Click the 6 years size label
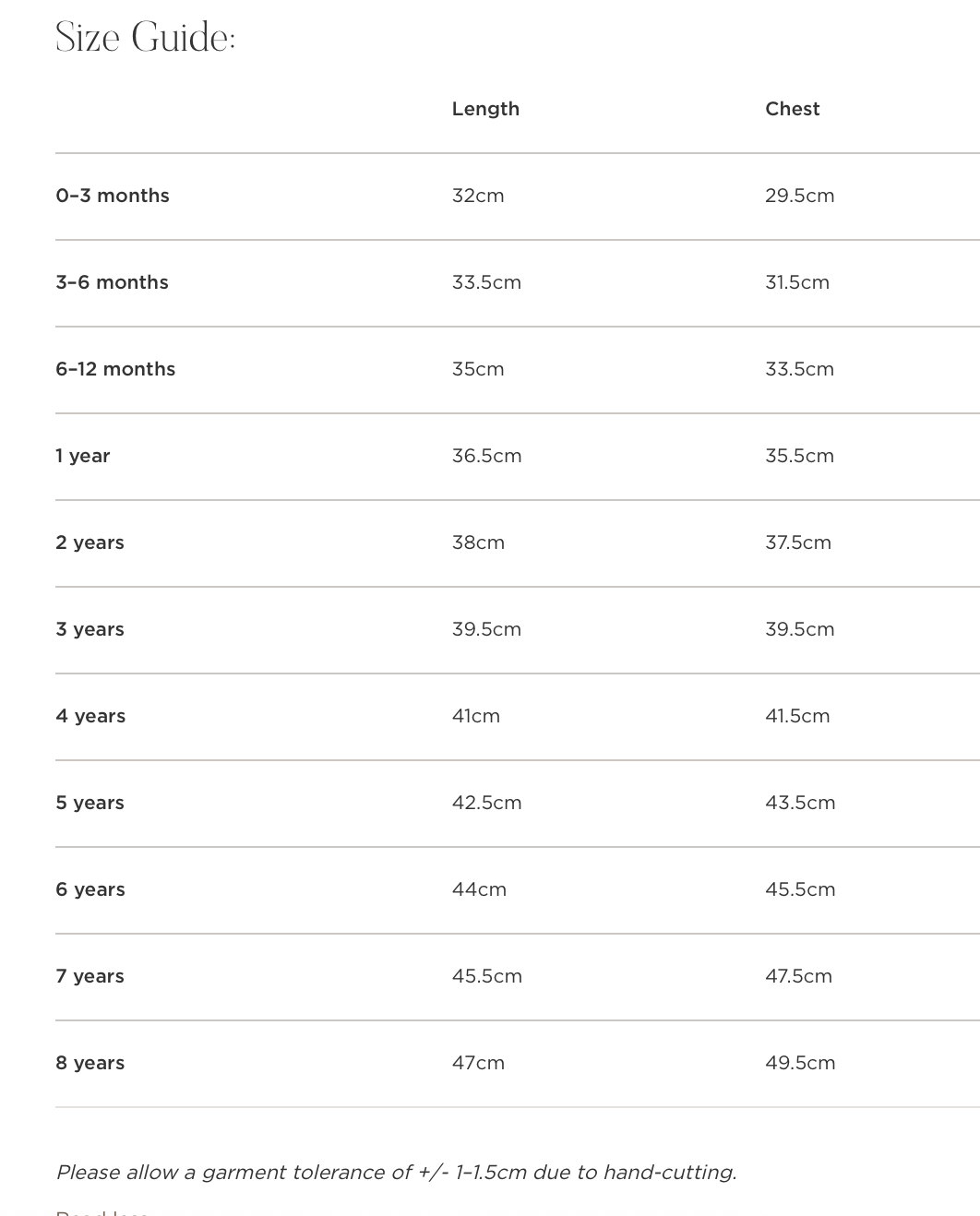This screenshot has height=1216, width=980. point(90,889)
